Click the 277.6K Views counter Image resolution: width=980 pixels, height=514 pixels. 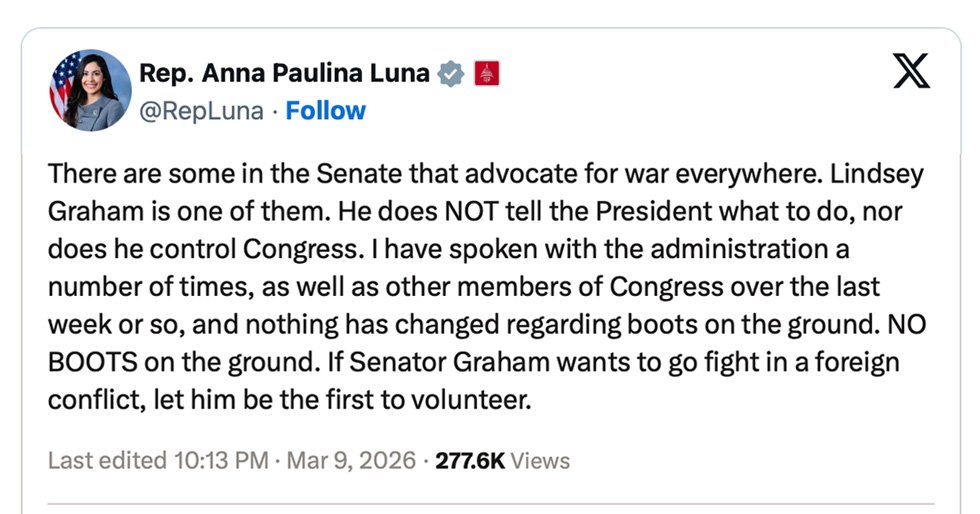point(503,460)
